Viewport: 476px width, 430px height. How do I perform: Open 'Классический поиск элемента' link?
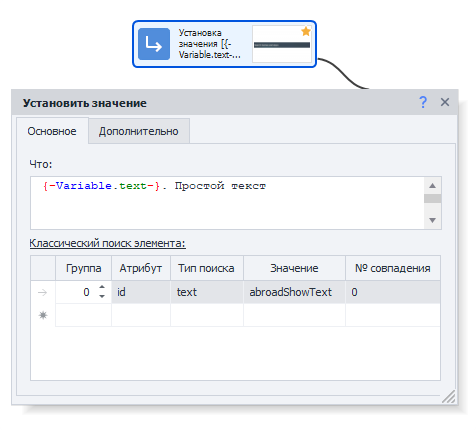tap(107, 243)
